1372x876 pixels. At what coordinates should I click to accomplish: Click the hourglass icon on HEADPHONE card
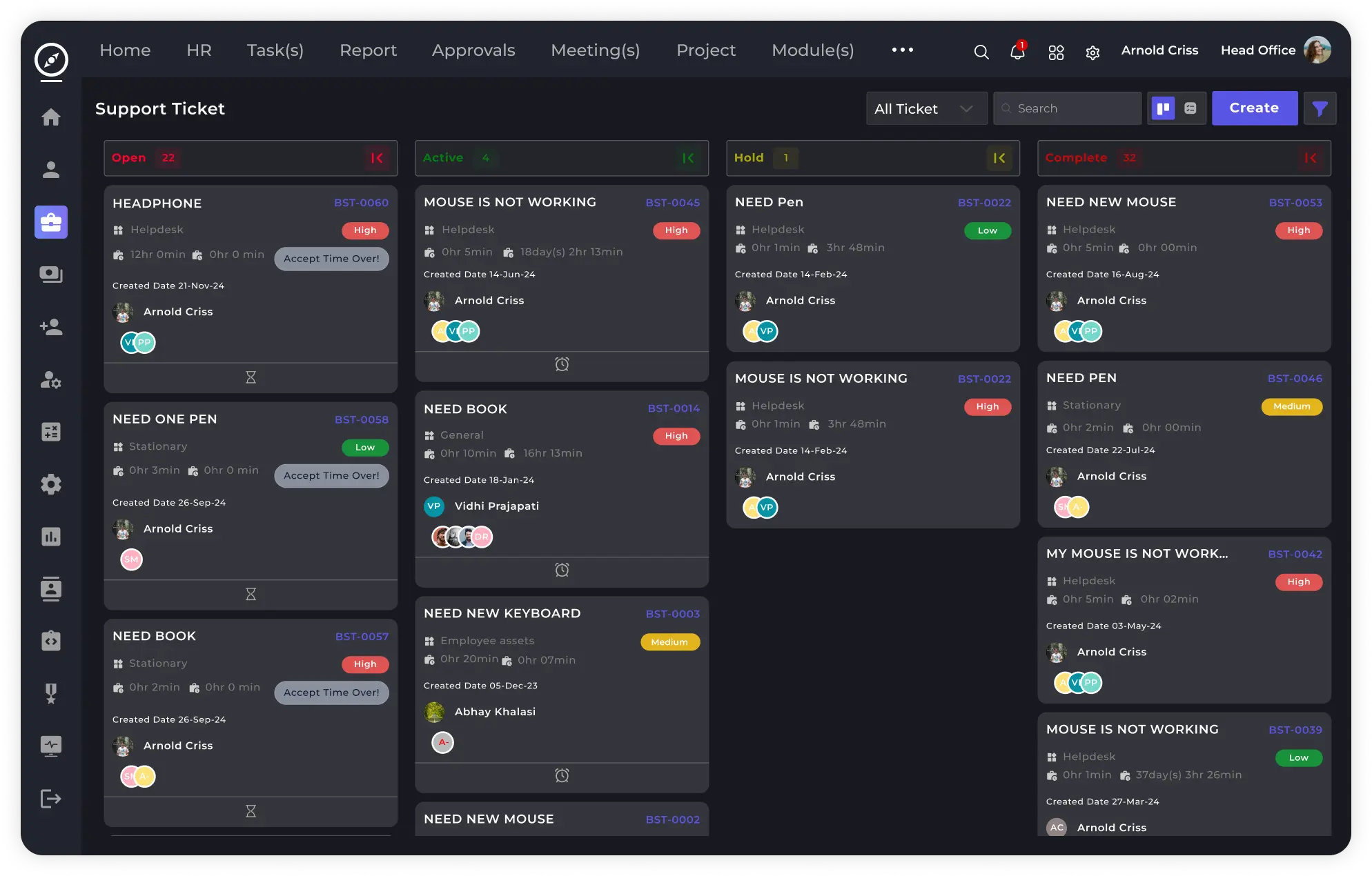(251, 377)
